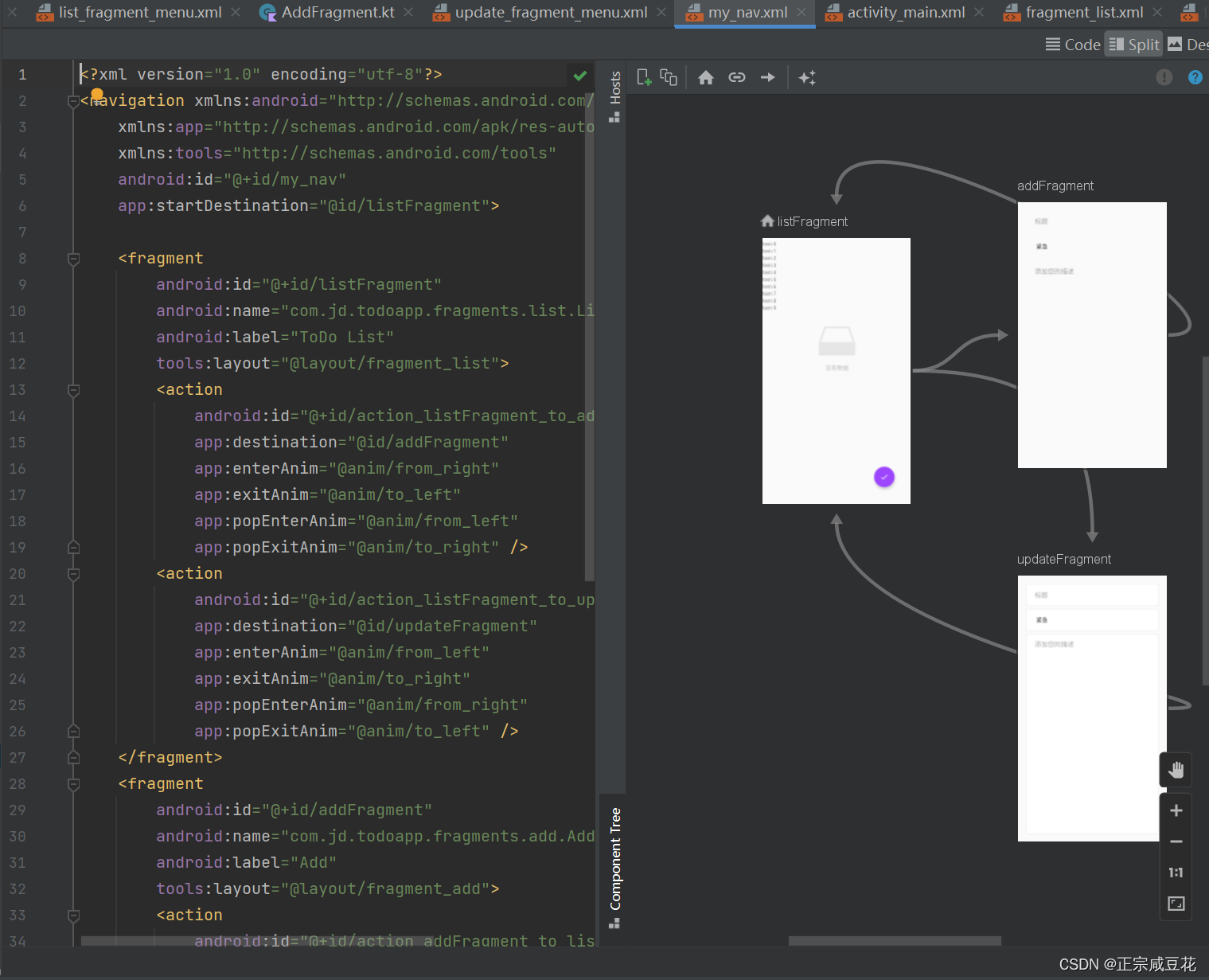
Task: Open the Component Tree side panel
Action: coord(614,867)
